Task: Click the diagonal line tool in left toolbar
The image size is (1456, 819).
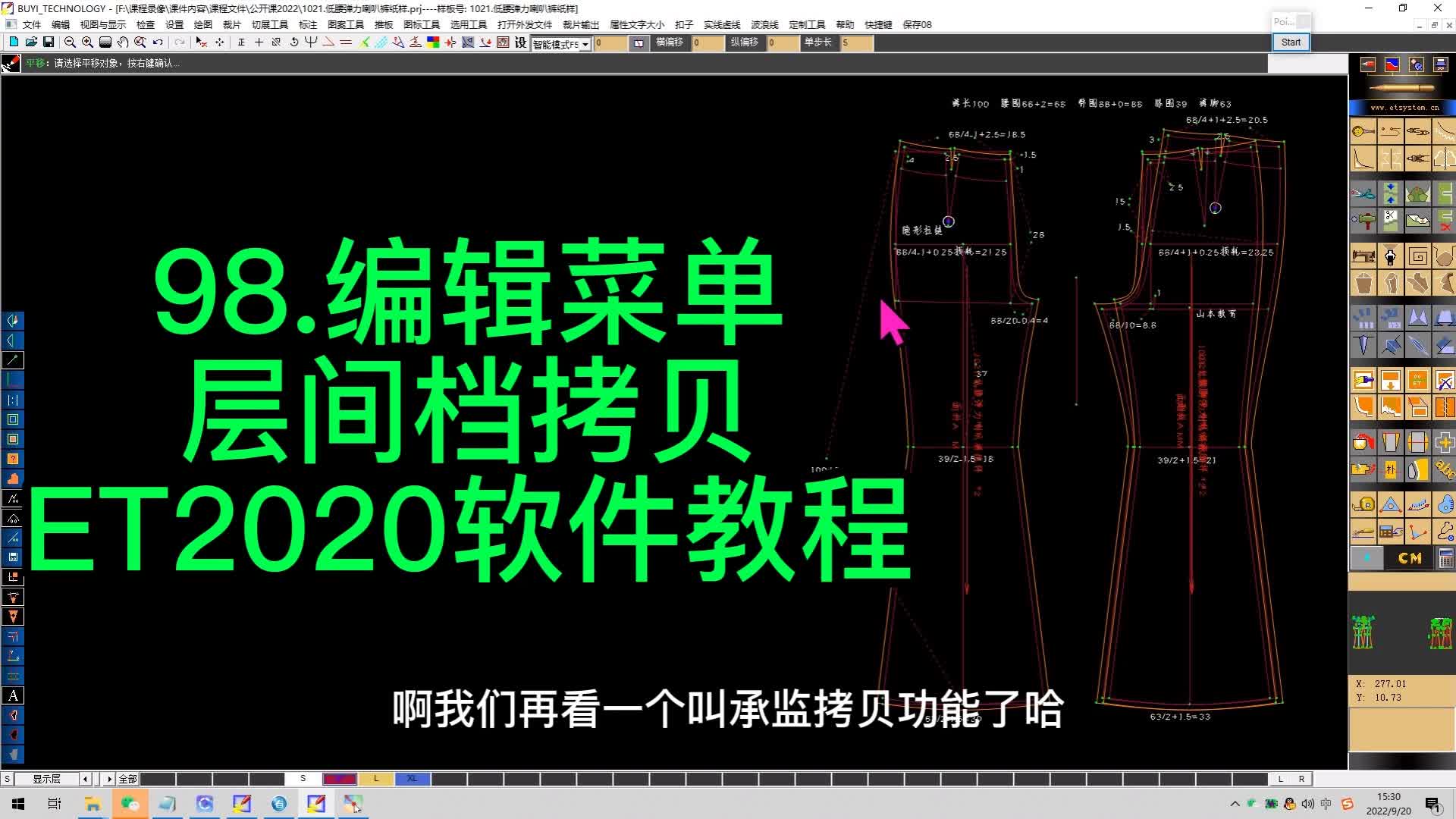Action: (x=13, y=360)
